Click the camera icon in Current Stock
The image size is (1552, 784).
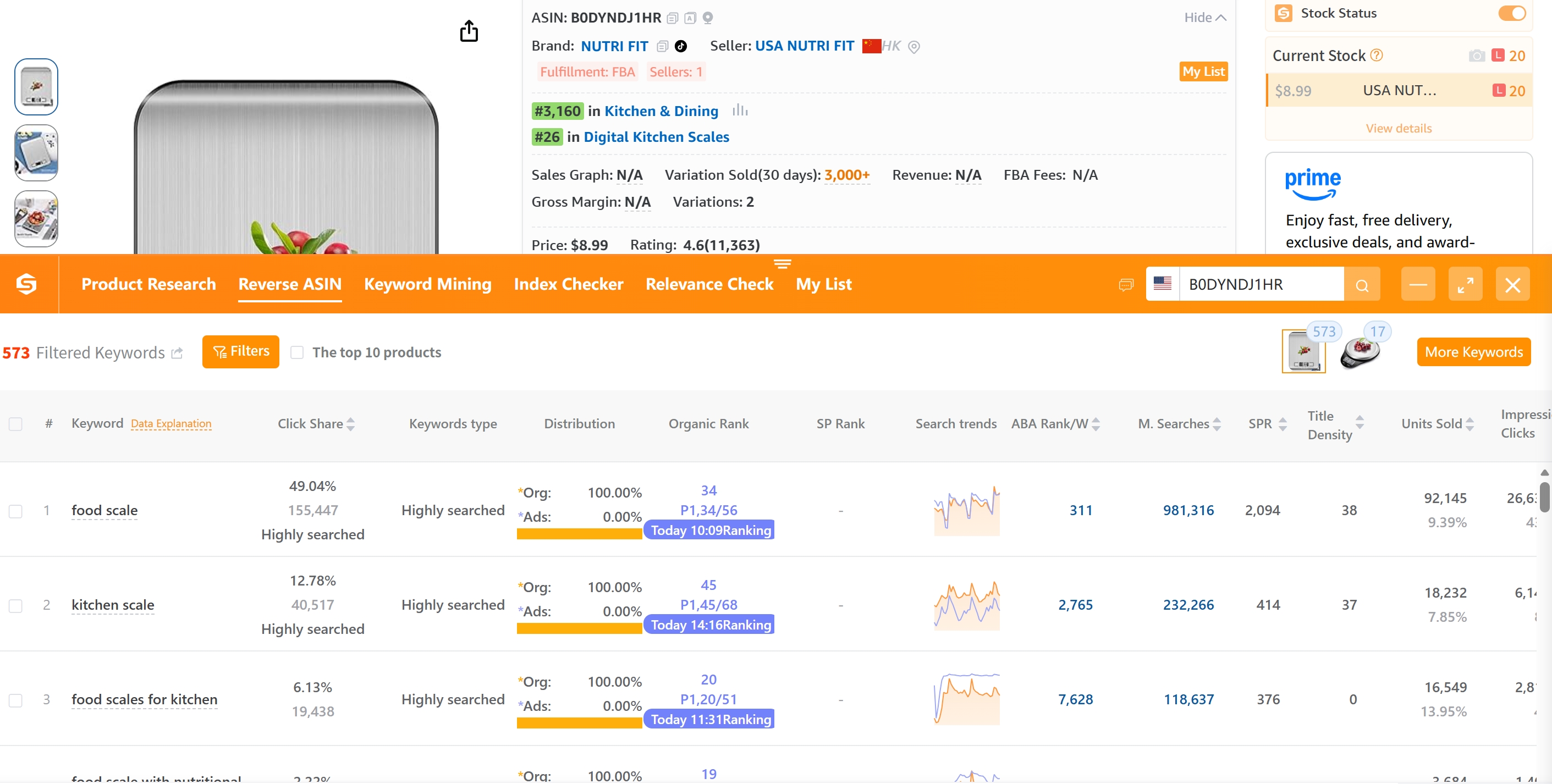coord(1477,56)
